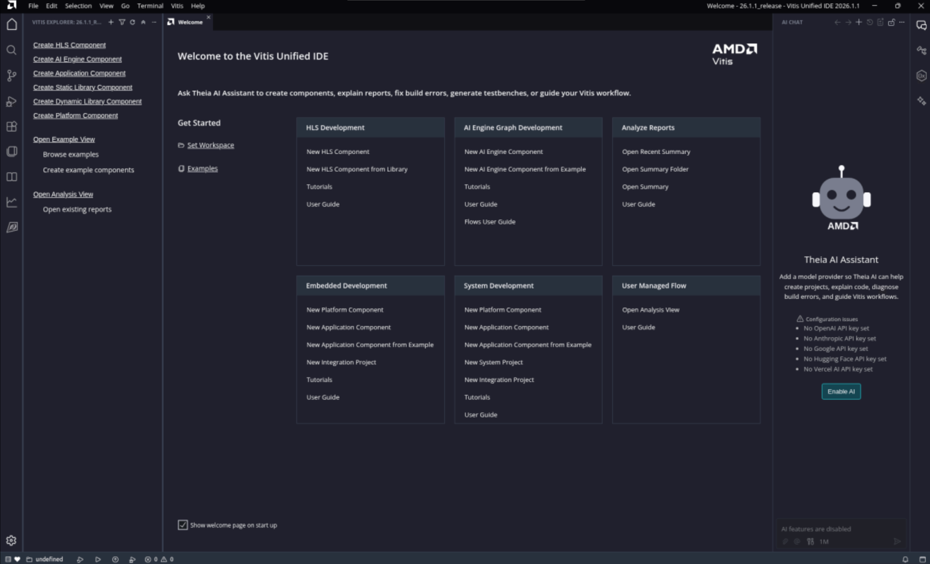930x564 pixels.
Task: Click Set Workspace under Get Started
Action: pyautogui.click(x=211, y=145)
